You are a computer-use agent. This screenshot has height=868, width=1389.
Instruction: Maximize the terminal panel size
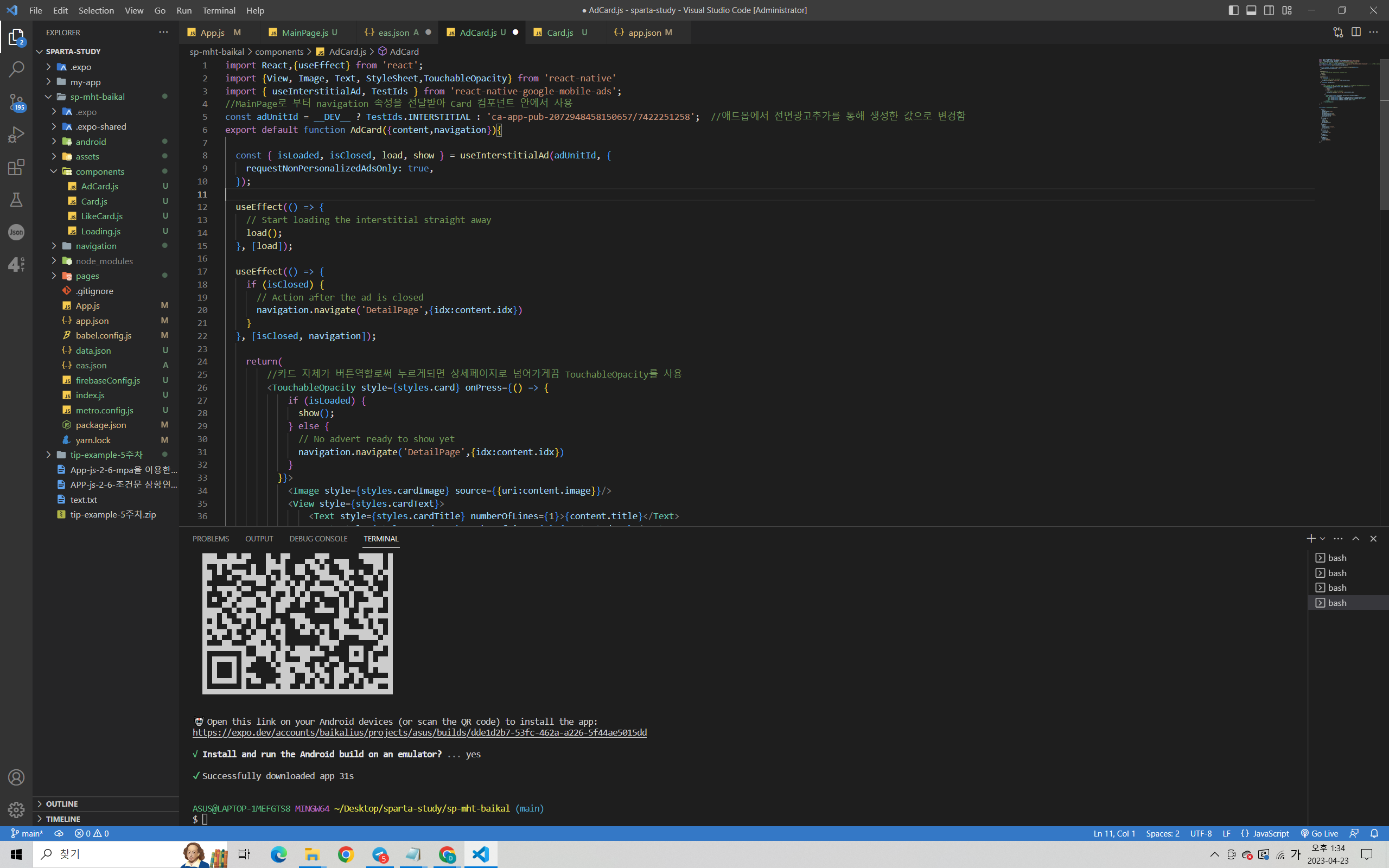pyautogui.click(x=1356, y=539)
